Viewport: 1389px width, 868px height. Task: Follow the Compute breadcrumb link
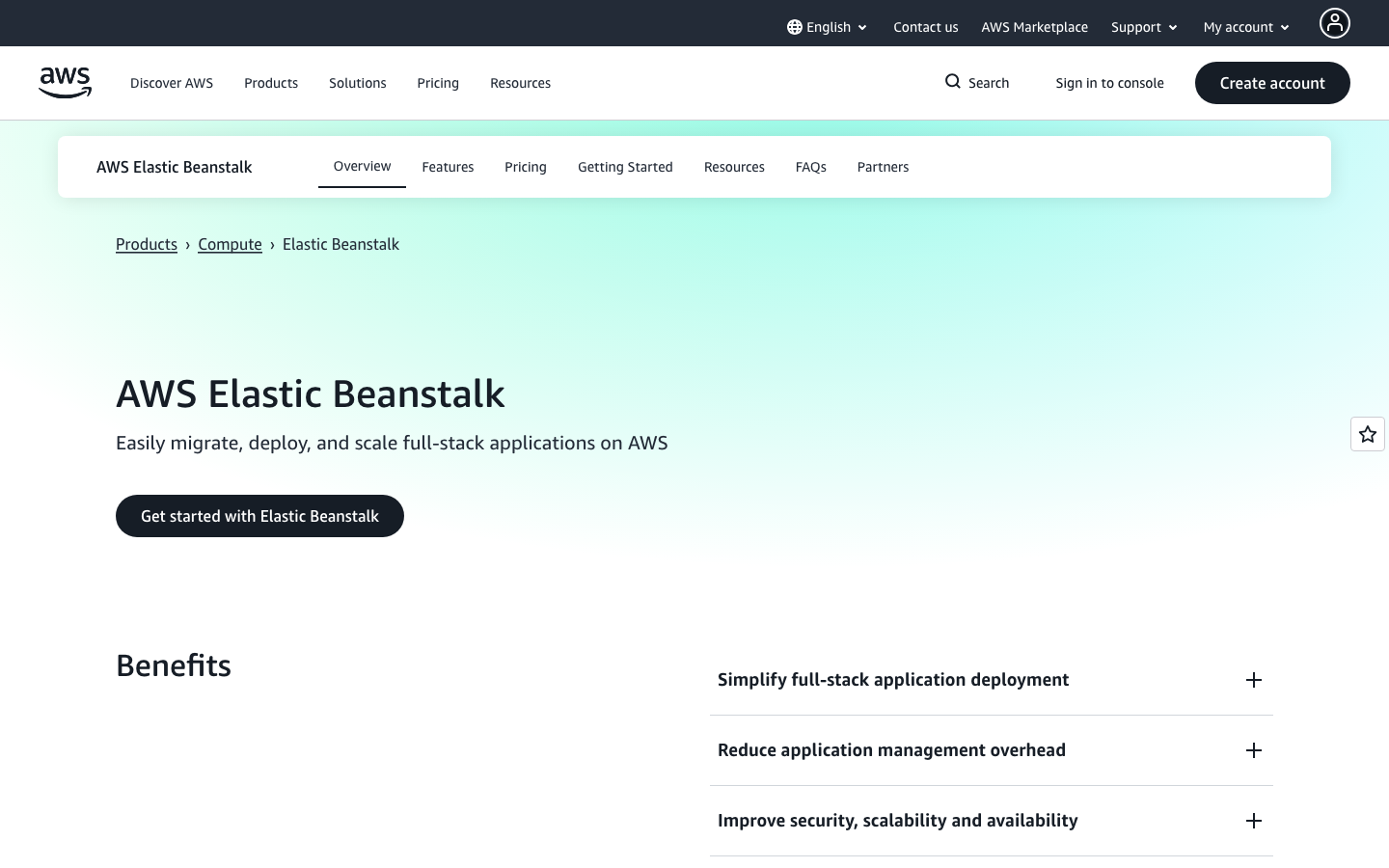[230, 244]
